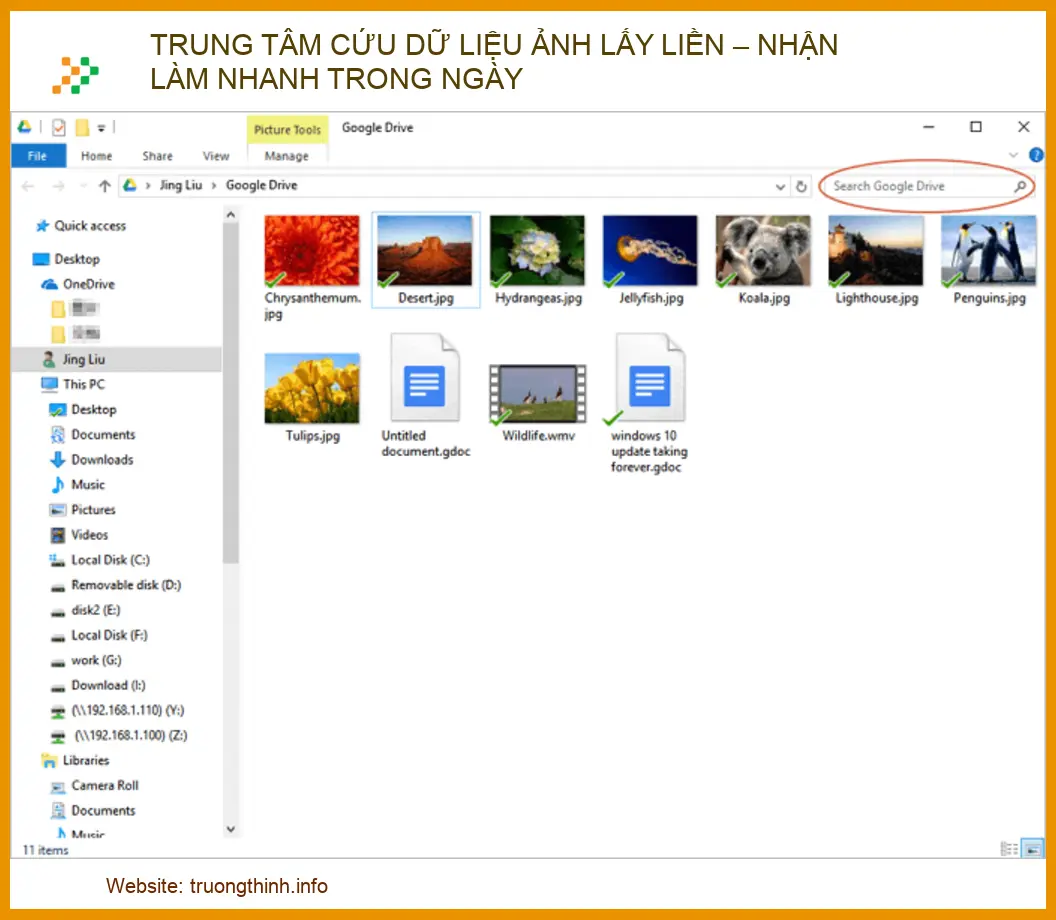The height and width of the screenshot is (920, 1056).
Task: Select Libraries in the navigation pane
Action: coord(75,760)
